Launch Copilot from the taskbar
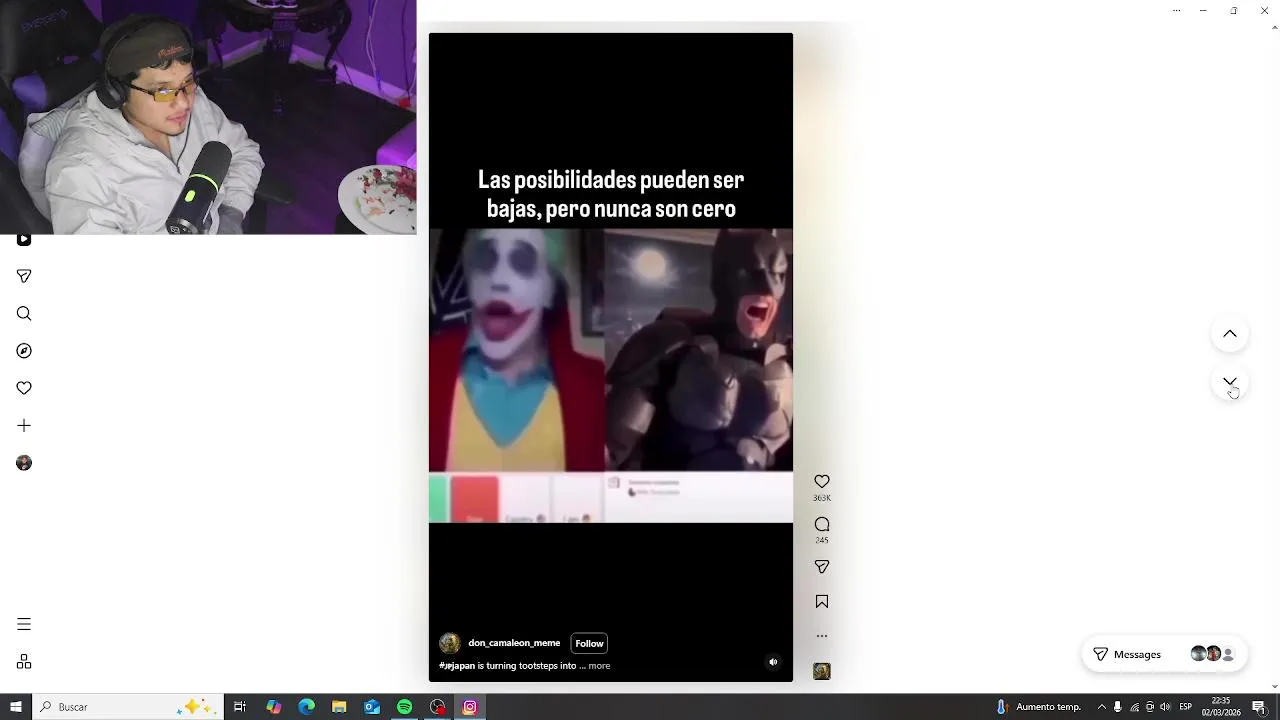This screenshot has width=1280, height=720. [x=274, y=707]
